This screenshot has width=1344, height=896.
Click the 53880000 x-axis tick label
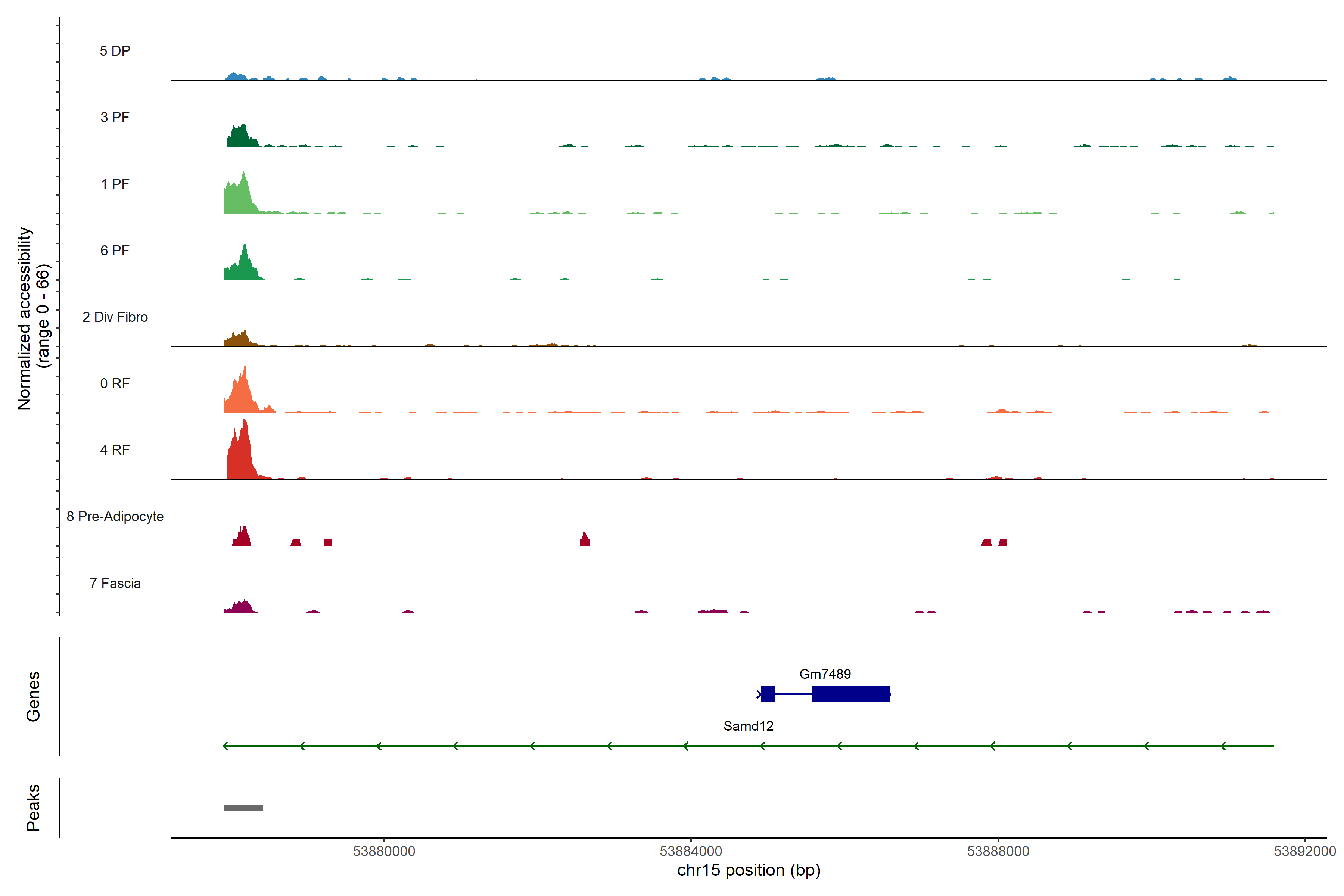384,851
